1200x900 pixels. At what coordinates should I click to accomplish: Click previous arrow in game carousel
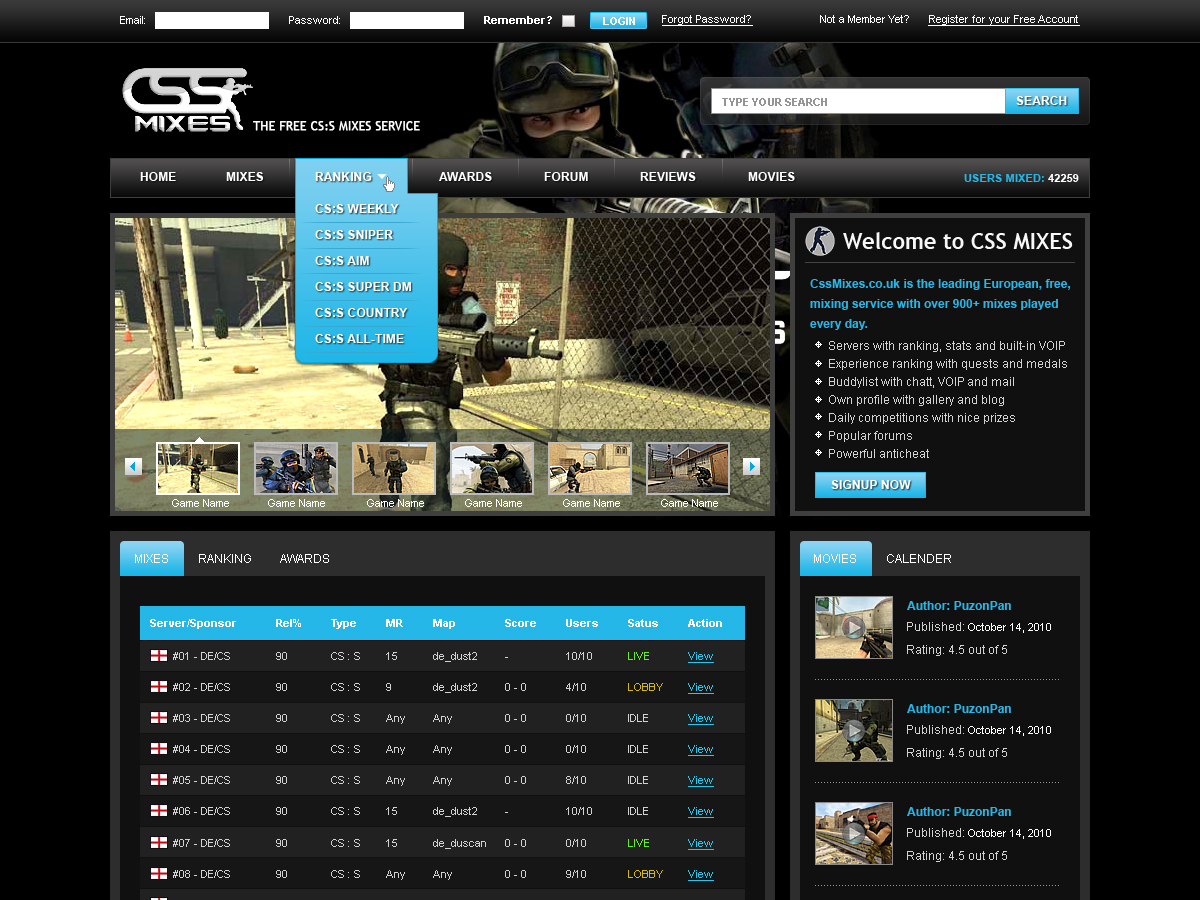[133, 466]
